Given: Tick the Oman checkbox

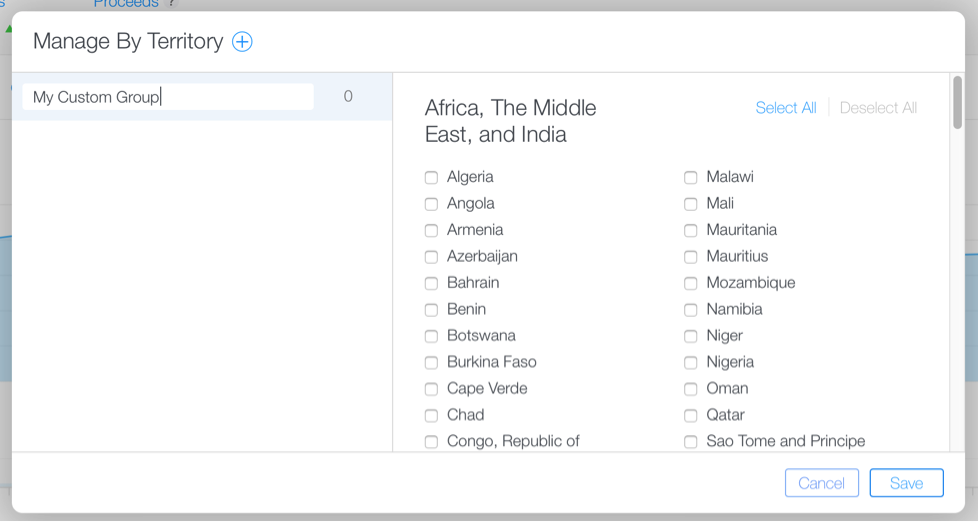Looking at the screenshot, I should click(x=691, y=389).
